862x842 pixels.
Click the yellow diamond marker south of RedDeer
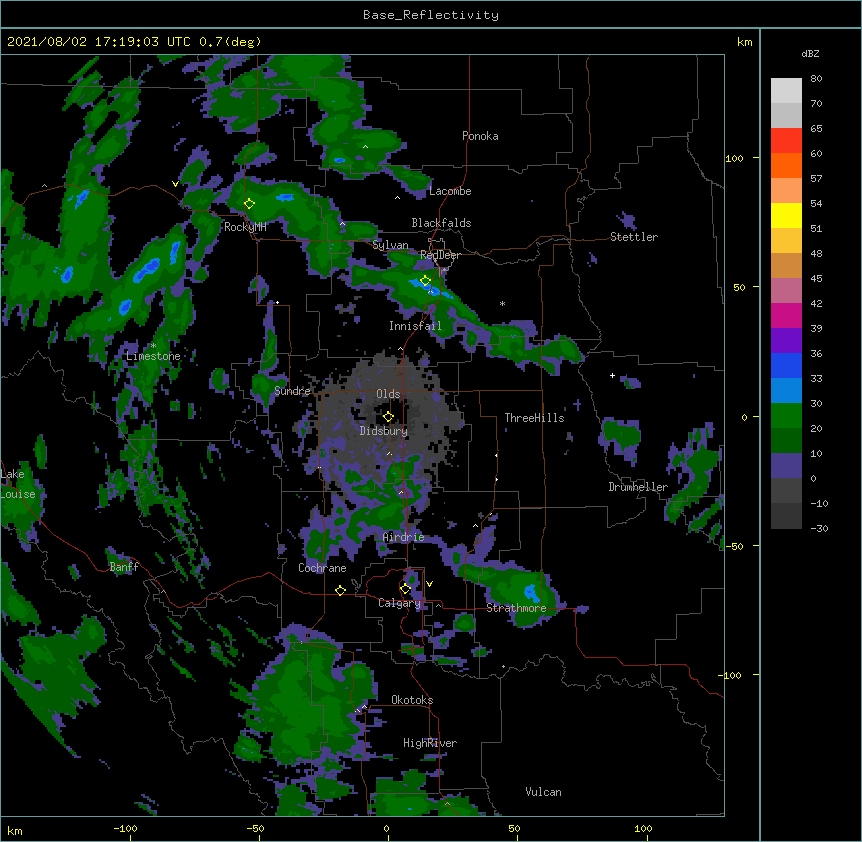[425, 281]
